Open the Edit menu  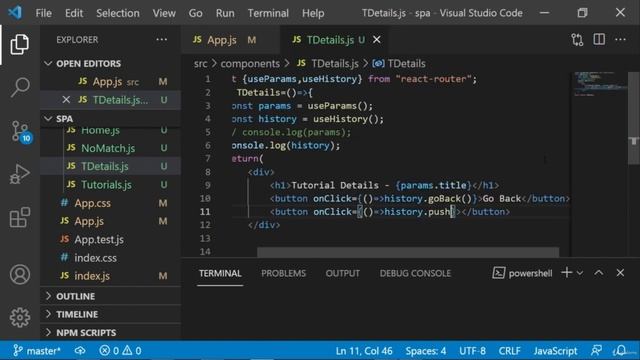pos(74,13)
